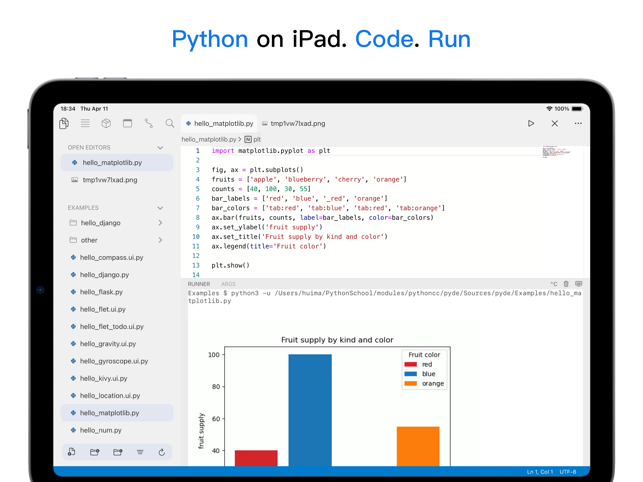Select the hello_django folder
The image size is (643, 482).
tap(117, 223)
